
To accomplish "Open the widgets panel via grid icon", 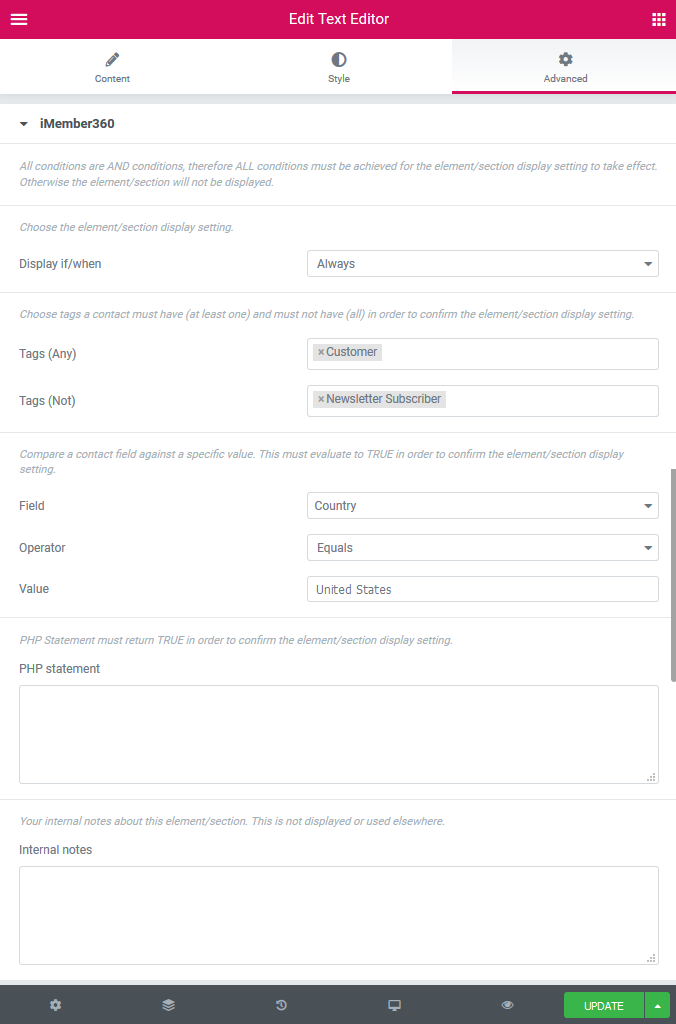I will click(658, 19).
